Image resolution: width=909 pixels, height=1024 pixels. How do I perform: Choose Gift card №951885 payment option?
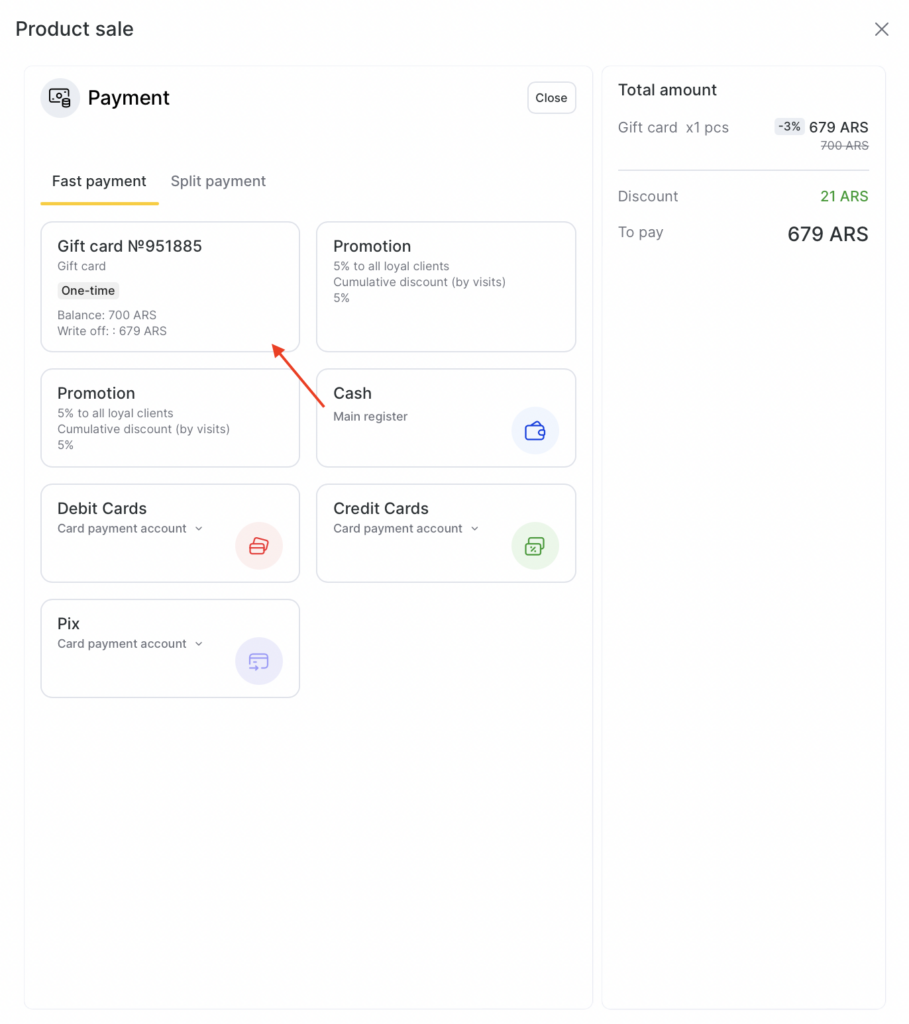pyautogui.click(x=170, y=287)
